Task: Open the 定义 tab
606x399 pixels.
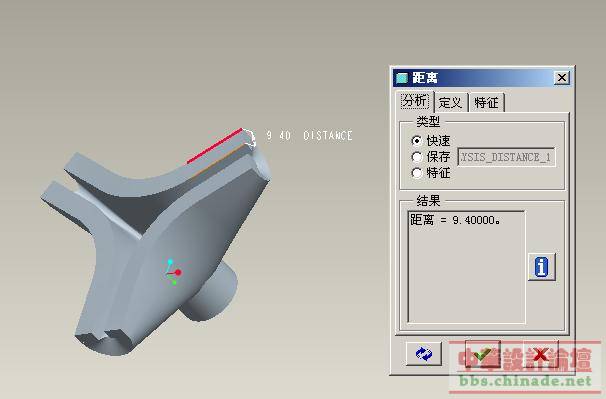Action: point(451,103)
